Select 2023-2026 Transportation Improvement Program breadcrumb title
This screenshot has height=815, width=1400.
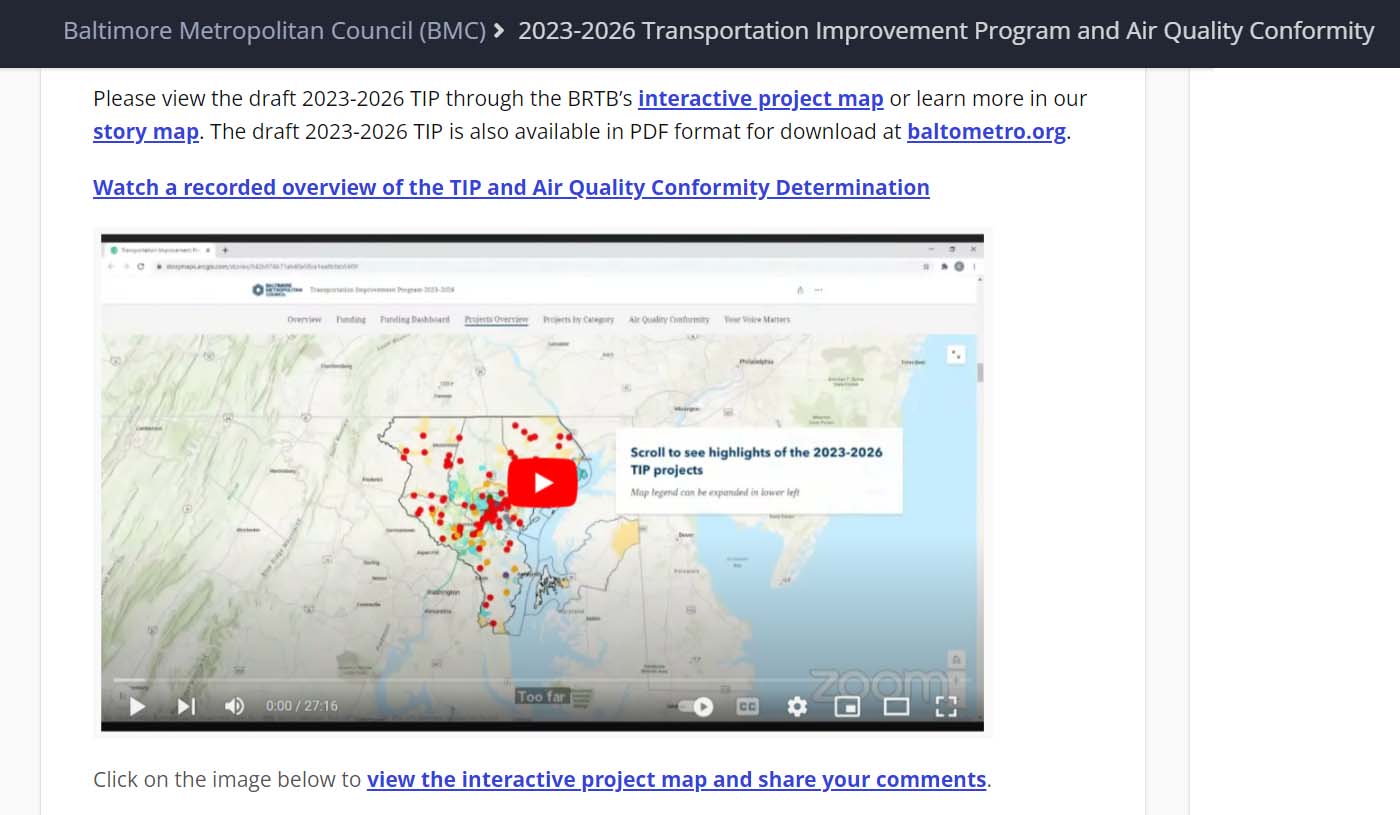pyautogui.click(x=945, y=31)
